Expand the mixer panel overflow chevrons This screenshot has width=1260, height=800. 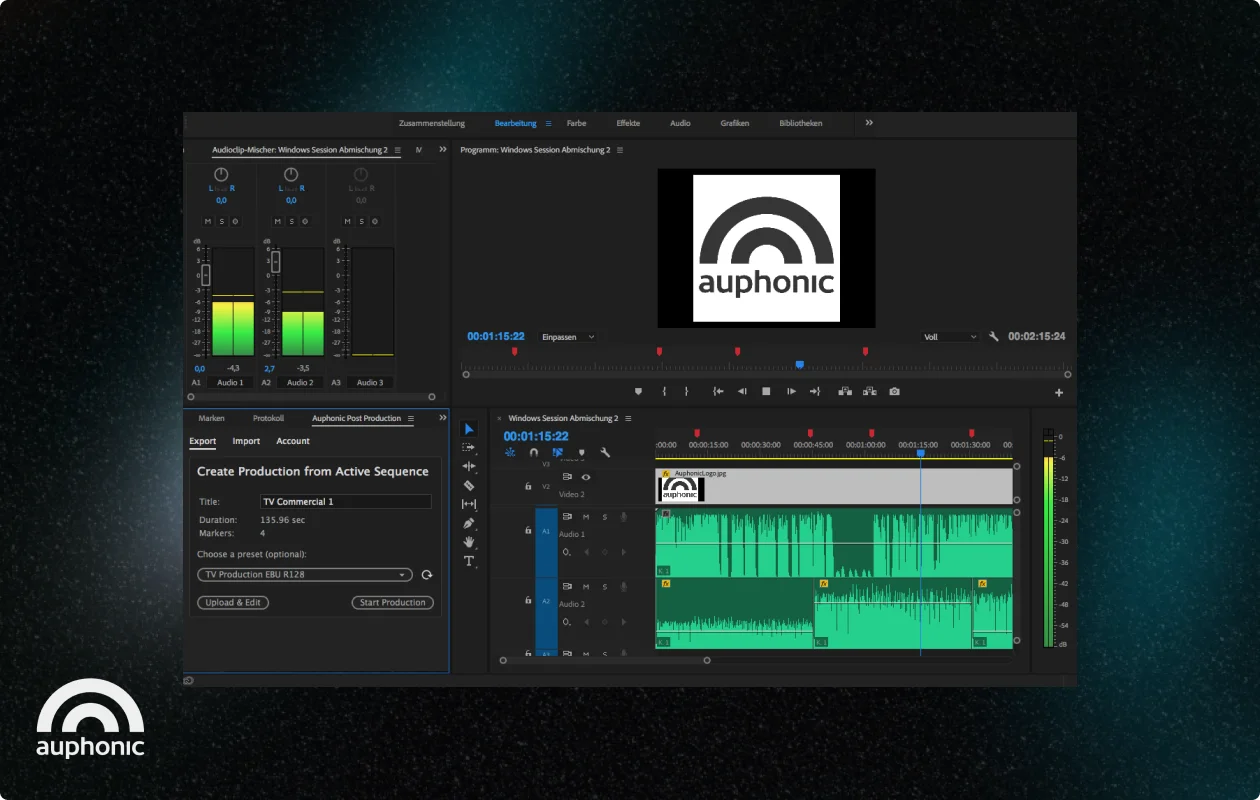[443, 150]
